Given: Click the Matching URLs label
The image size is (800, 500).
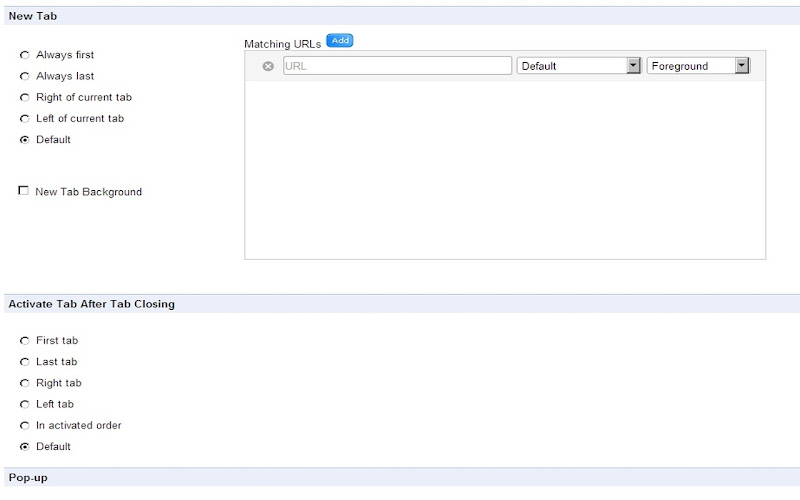Looking at the screenshot, I should (283, 44).
